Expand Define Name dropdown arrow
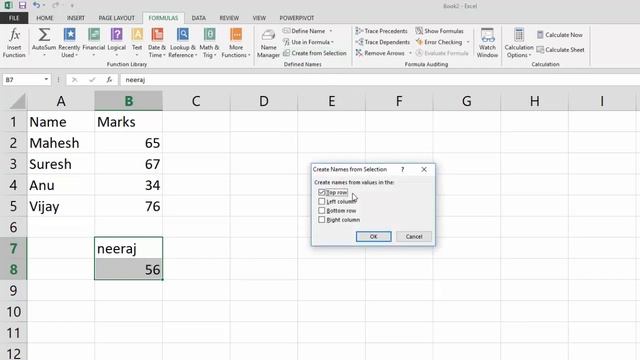 pos(331,31)
